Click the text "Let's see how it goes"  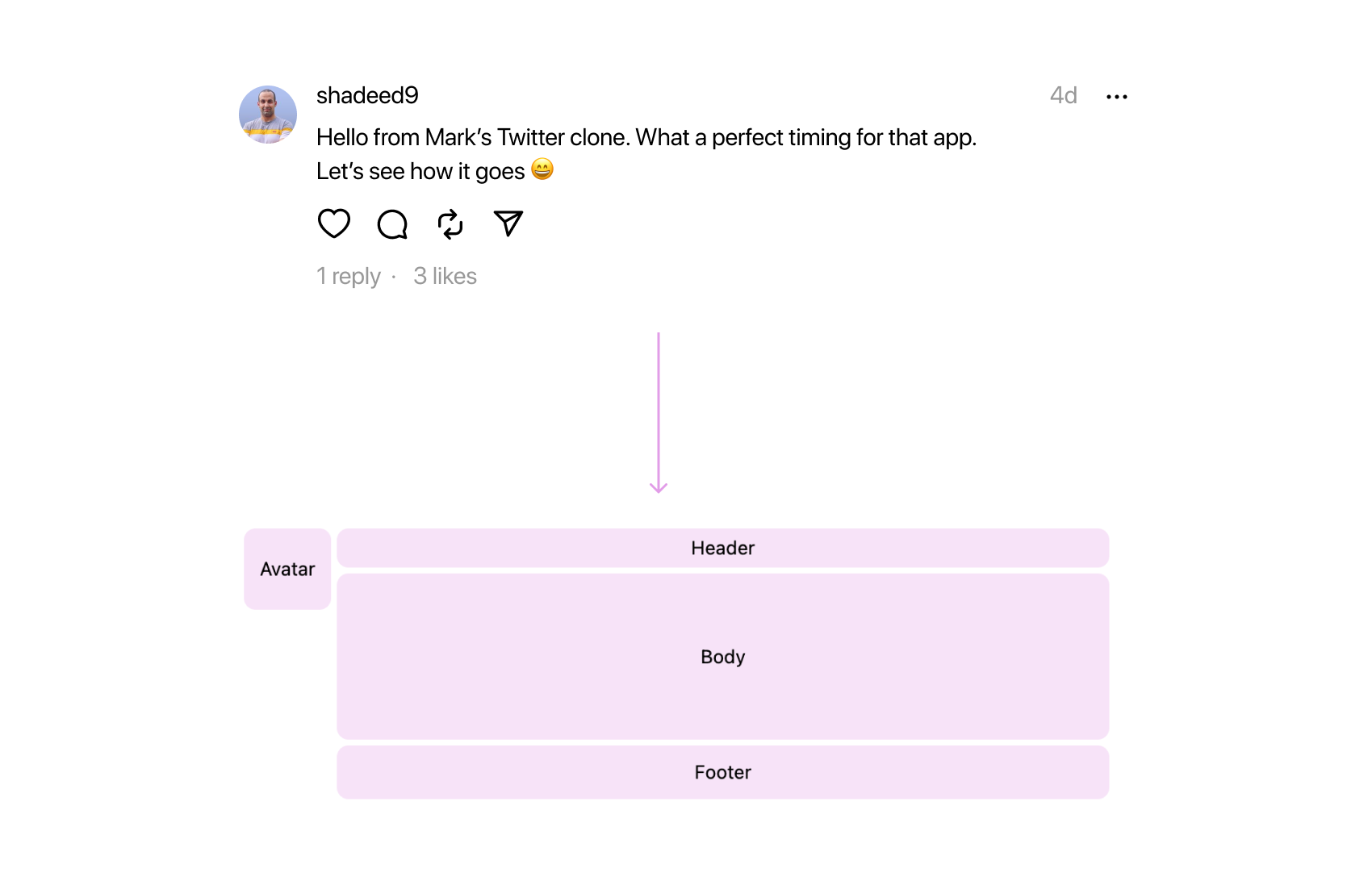420,171
